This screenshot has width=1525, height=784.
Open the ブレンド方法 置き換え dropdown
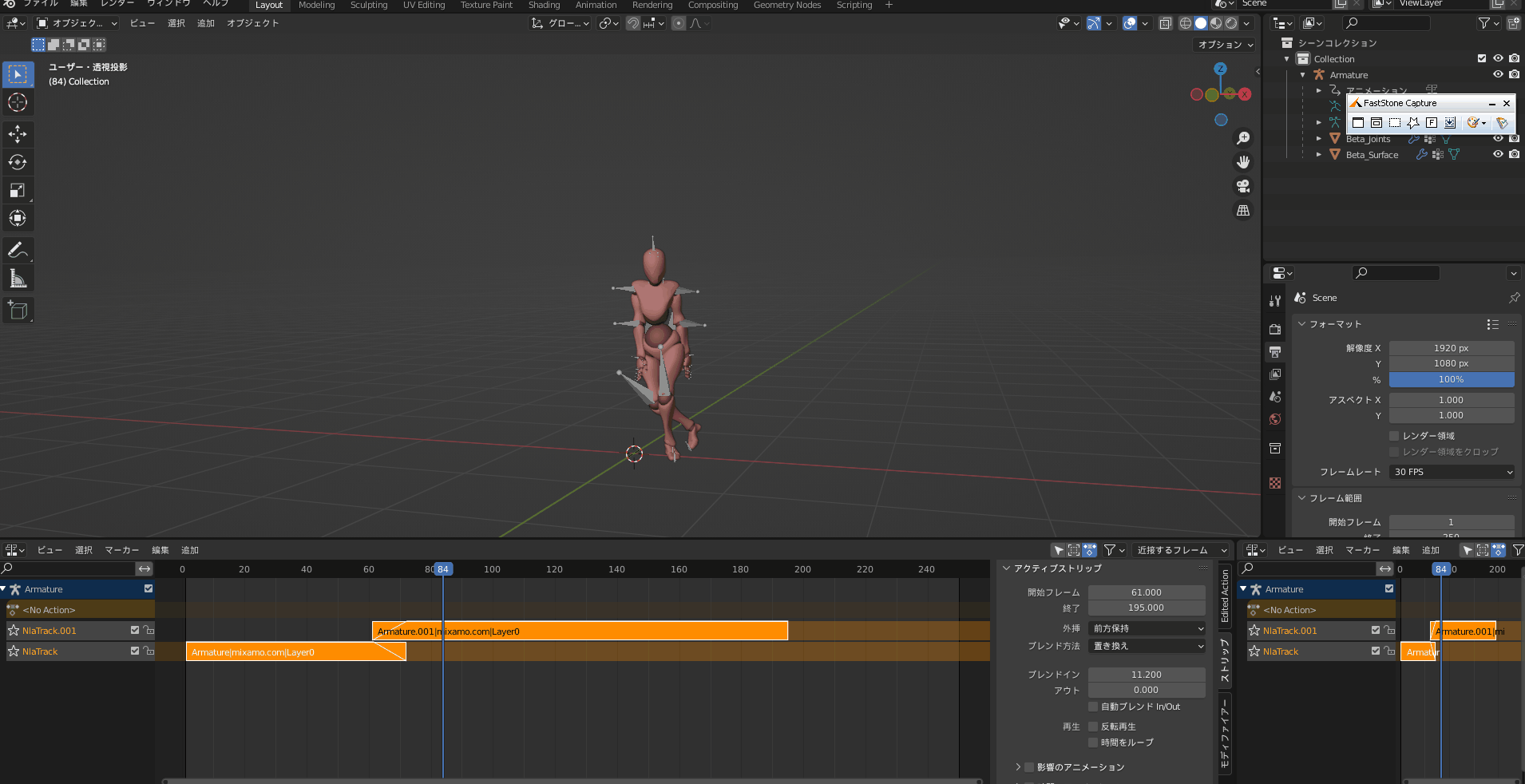pyautogui.click(x=1147, y=646)
